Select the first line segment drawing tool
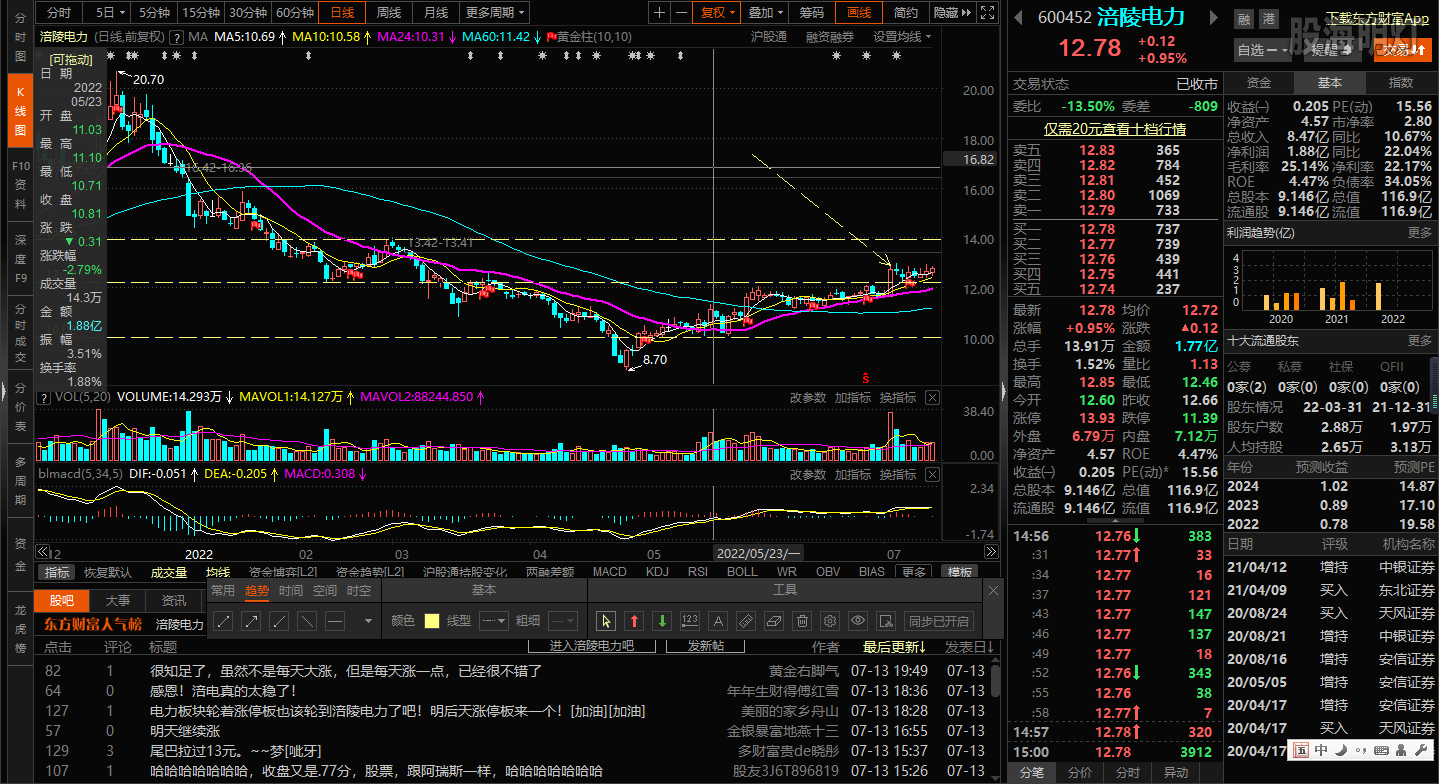The height and width of the screenshot is (784, 1439). pyautogui.click(x=224, y=621)
